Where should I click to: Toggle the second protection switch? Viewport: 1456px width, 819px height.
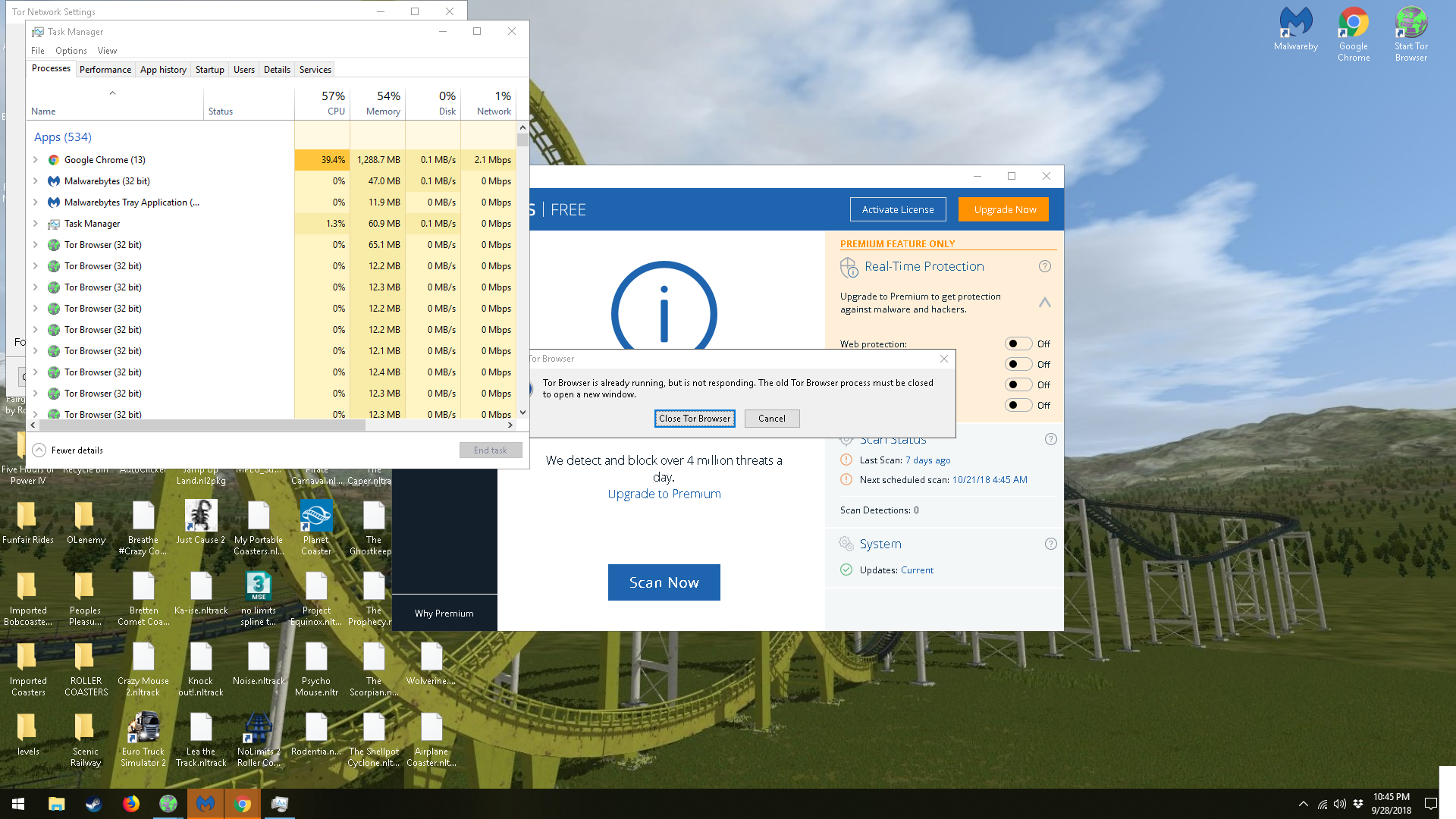[1018, 365]
